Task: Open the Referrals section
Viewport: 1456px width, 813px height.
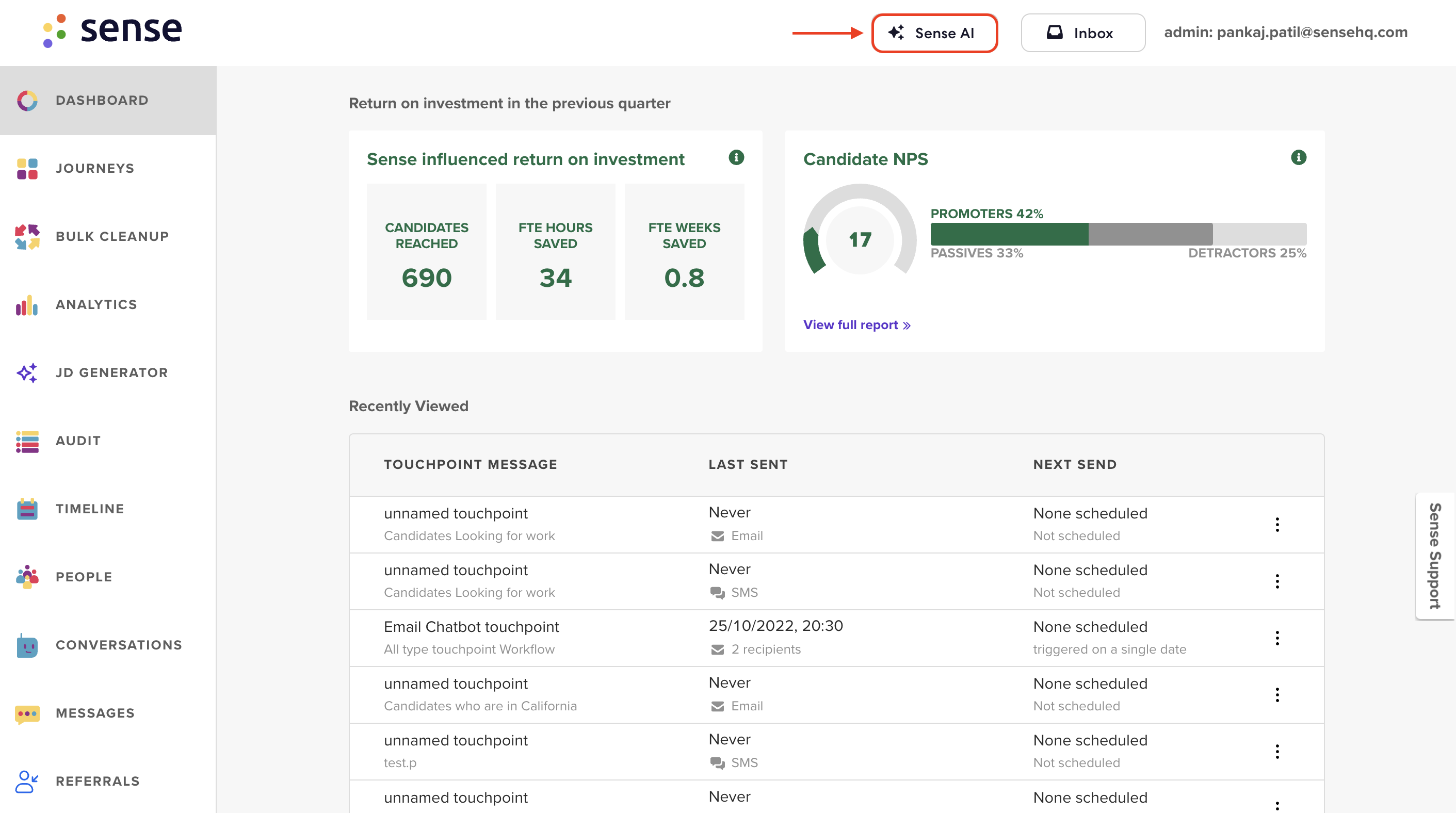Action: (97, 781)
